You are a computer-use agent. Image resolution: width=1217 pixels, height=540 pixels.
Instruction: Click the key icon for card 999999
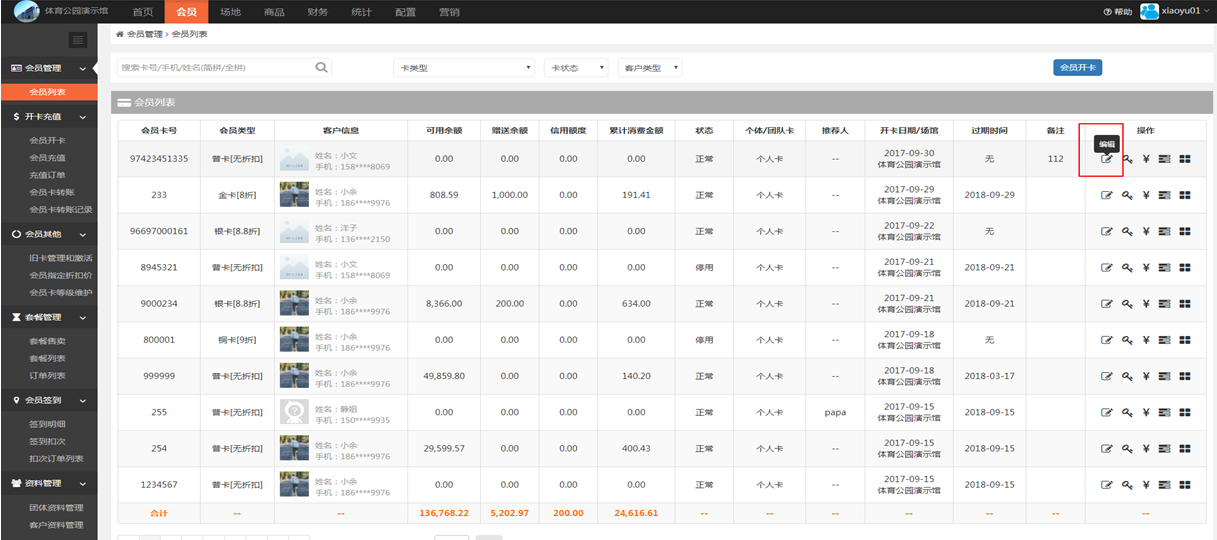coord(1127,376)
